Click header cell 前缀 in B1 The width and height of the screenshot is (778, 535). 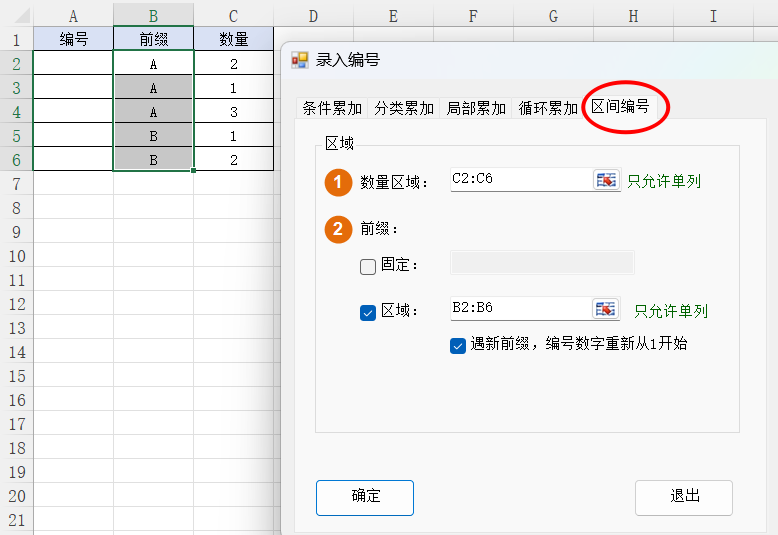[153, 39]
